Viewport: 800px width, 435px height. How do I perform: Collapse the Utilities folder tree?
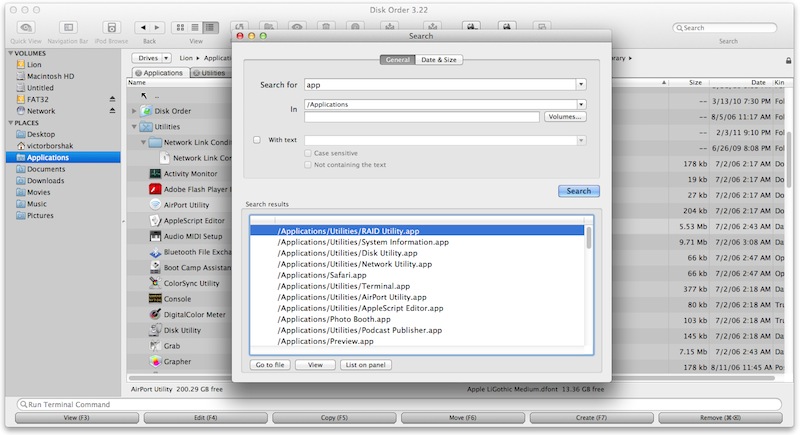click(135, 127)
